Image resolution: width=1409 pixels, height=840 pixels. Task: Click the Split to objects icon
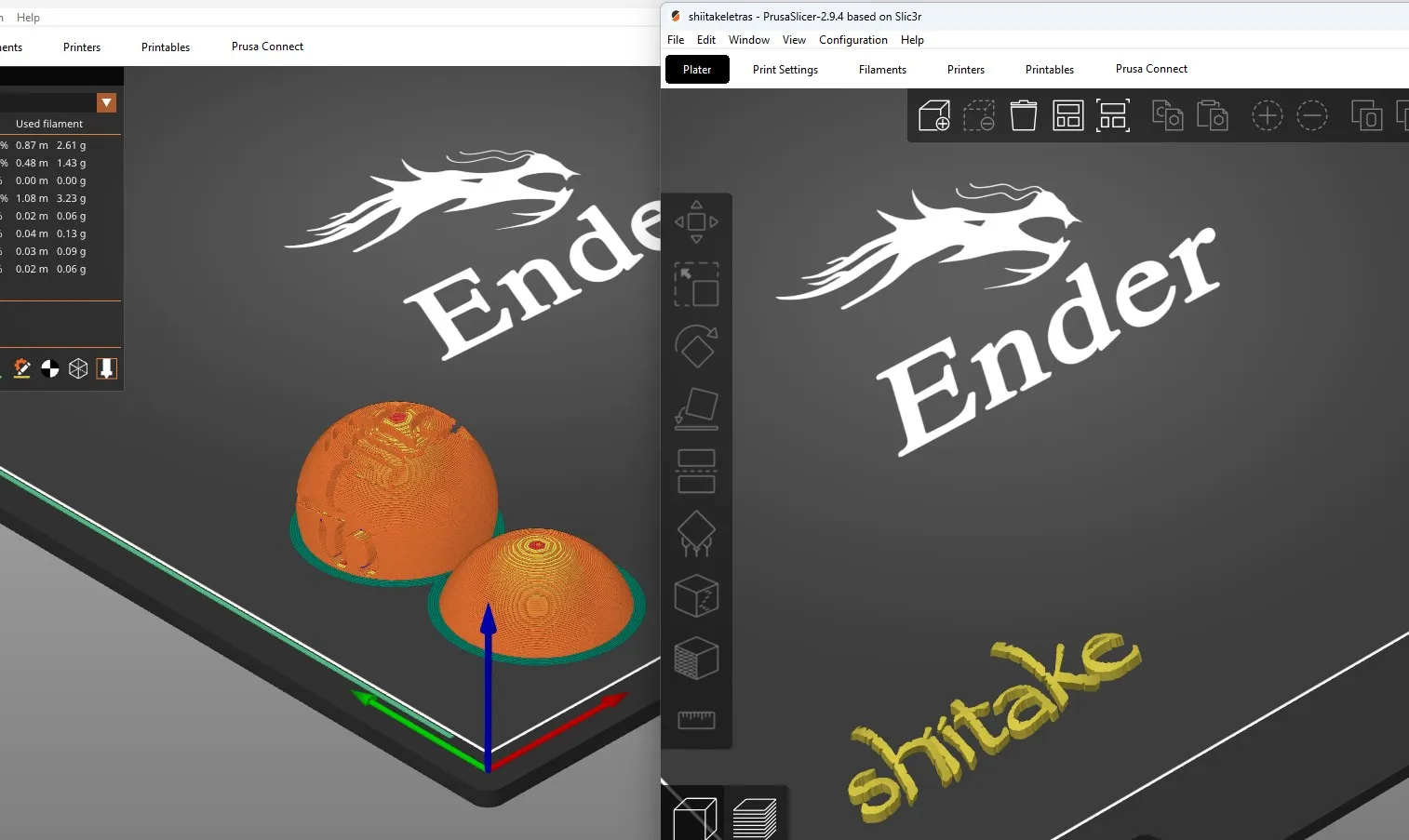(x=1366, y=115)
